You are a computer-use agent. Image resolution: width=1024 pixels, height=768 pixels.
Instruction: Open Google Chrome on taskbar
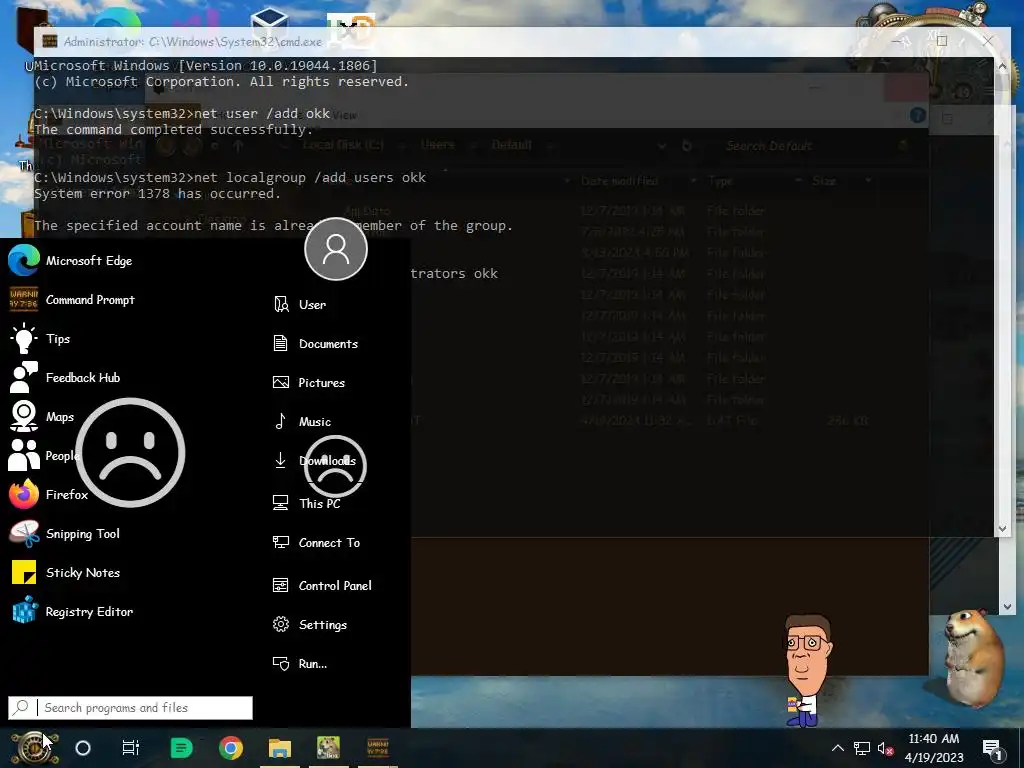[x=231, y=748]
